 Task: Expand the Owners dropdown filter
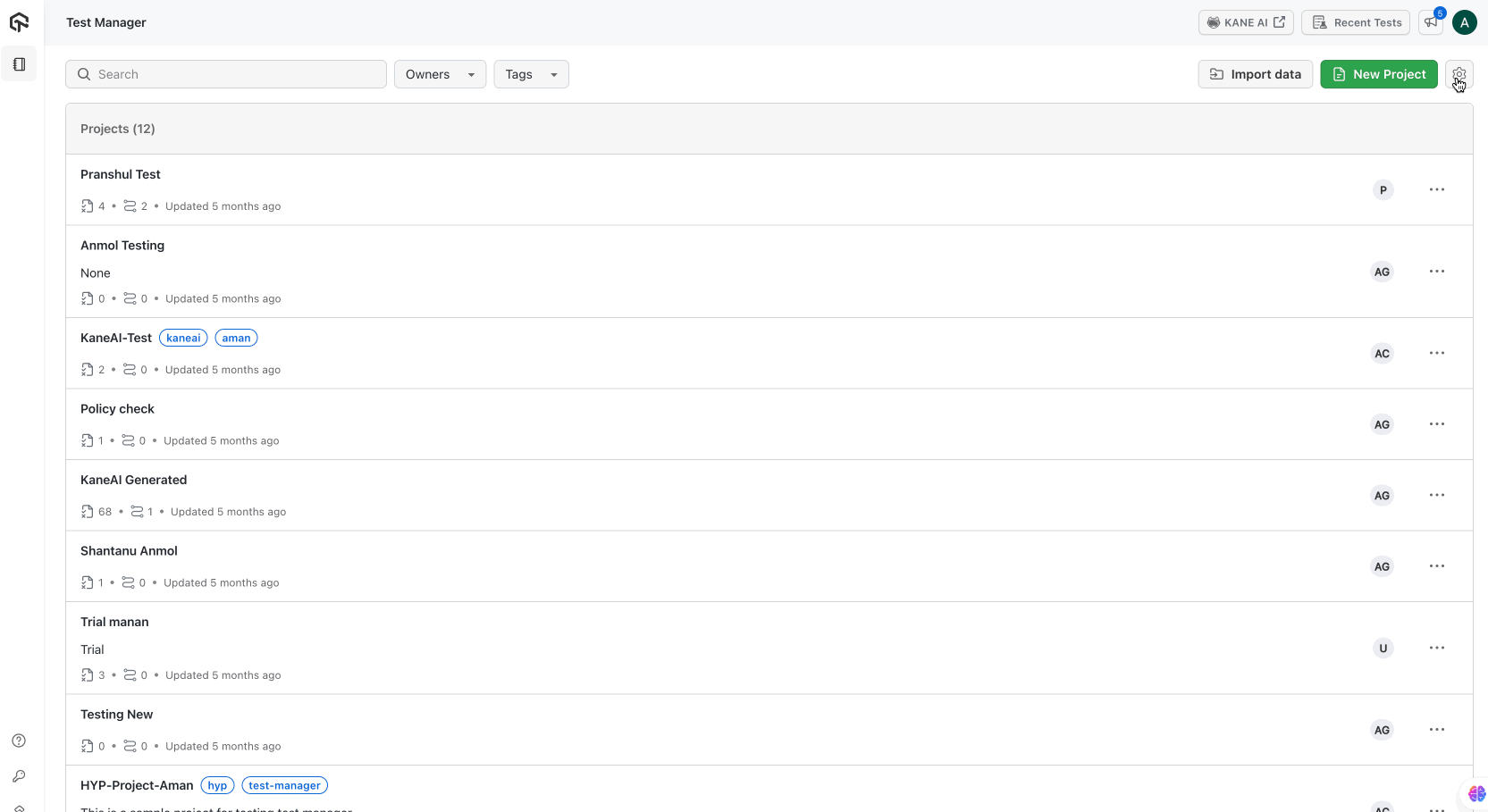click(440, 74)
